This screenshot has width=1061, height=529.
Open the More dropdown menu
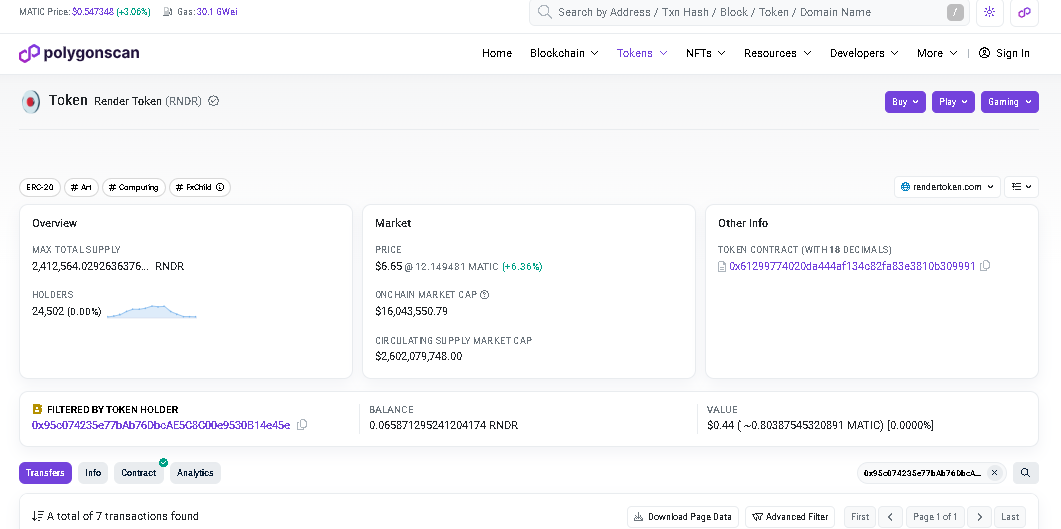(x=937, y=53)
